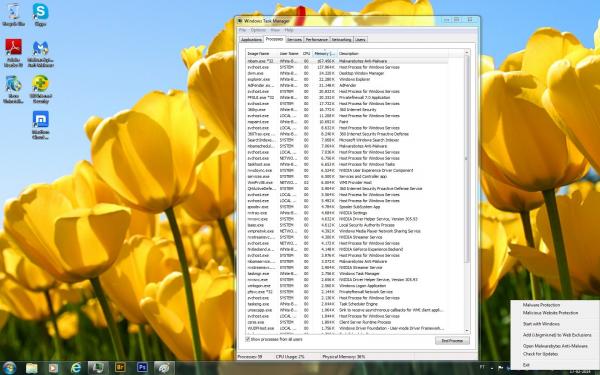Click Add to Web Exclusions menu entry
The height and width of the screenshot is (375, 600).
pos(557,335)
